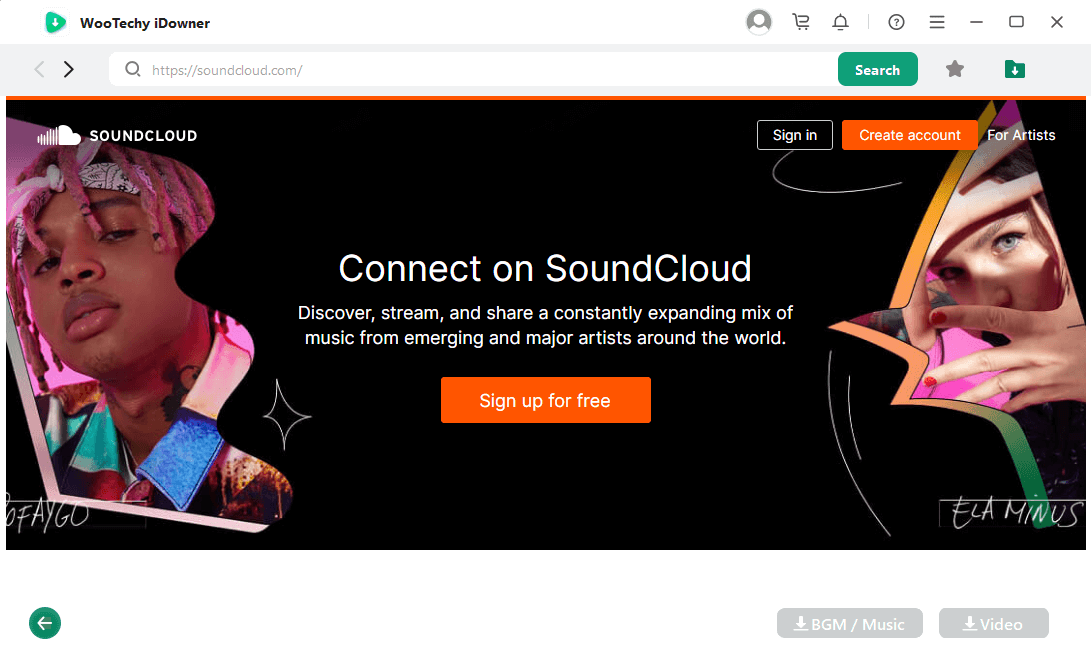The image size is (1091, 647).
Task: Open the shopping cart icon
Action: click(x=801, y=22)
